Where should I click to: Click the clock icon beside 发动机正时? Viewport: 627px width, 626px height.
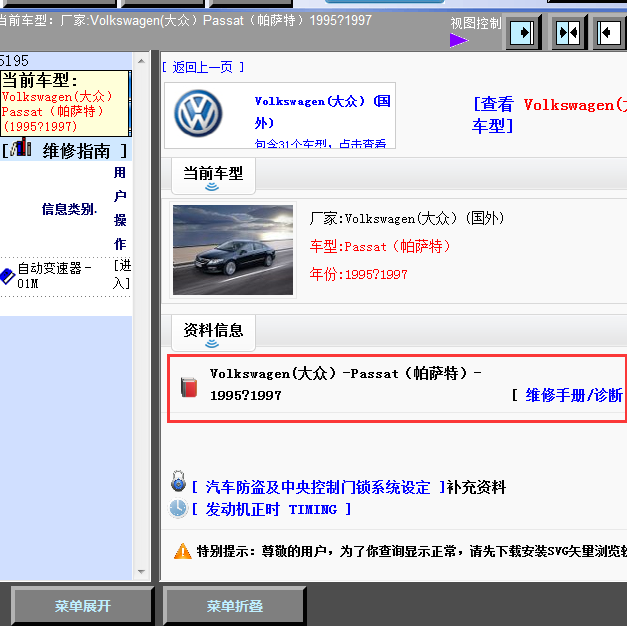click(x=178, y=508)
